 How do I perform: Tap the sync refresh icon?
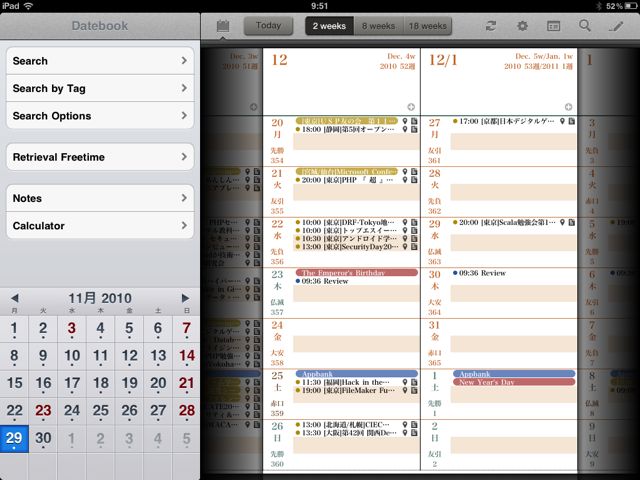point(491,26)
